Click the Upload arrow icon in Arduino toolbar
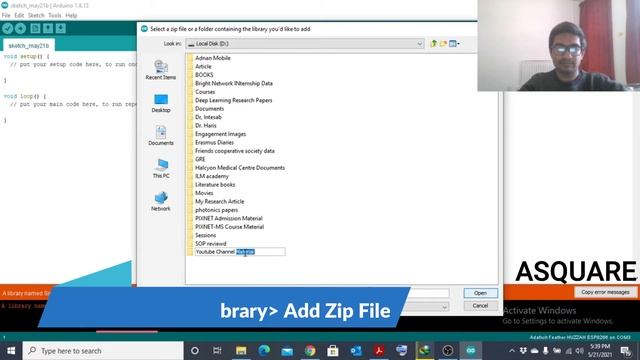Image resolution: width=640 pixels, height=360 pixels. tap(20, 28)
